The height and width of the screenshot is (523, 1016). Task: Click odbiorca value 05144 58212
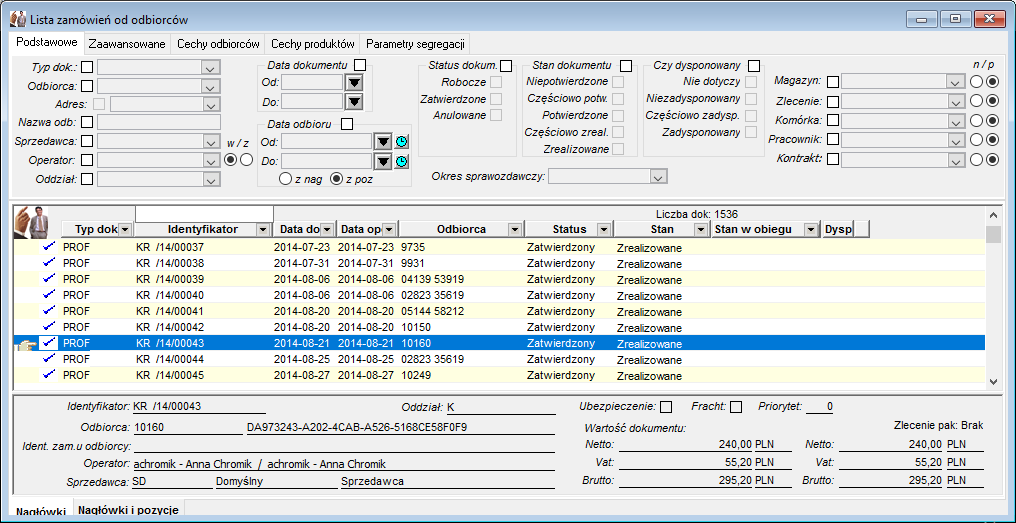click(433, 311)
